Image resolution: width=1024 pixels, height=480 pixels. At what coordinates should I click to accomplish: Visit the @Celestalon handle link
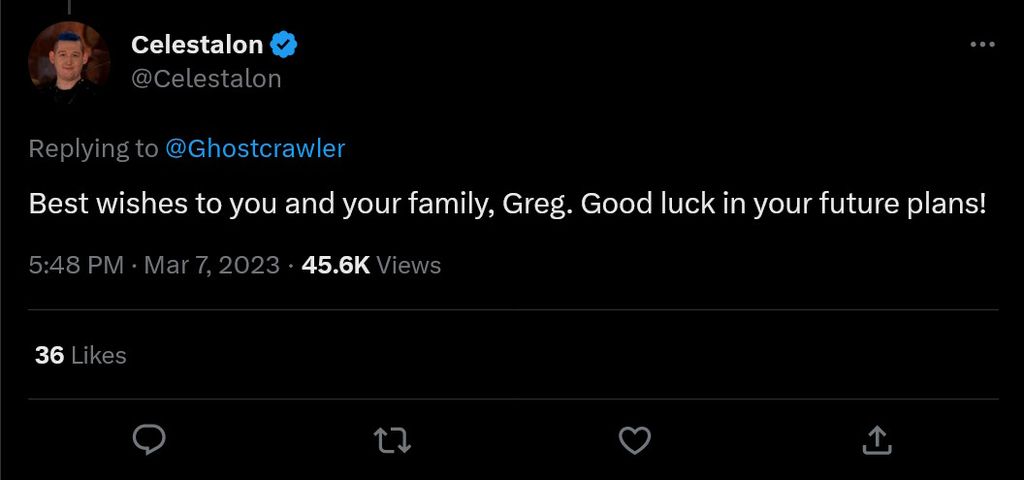coord(206,78)
